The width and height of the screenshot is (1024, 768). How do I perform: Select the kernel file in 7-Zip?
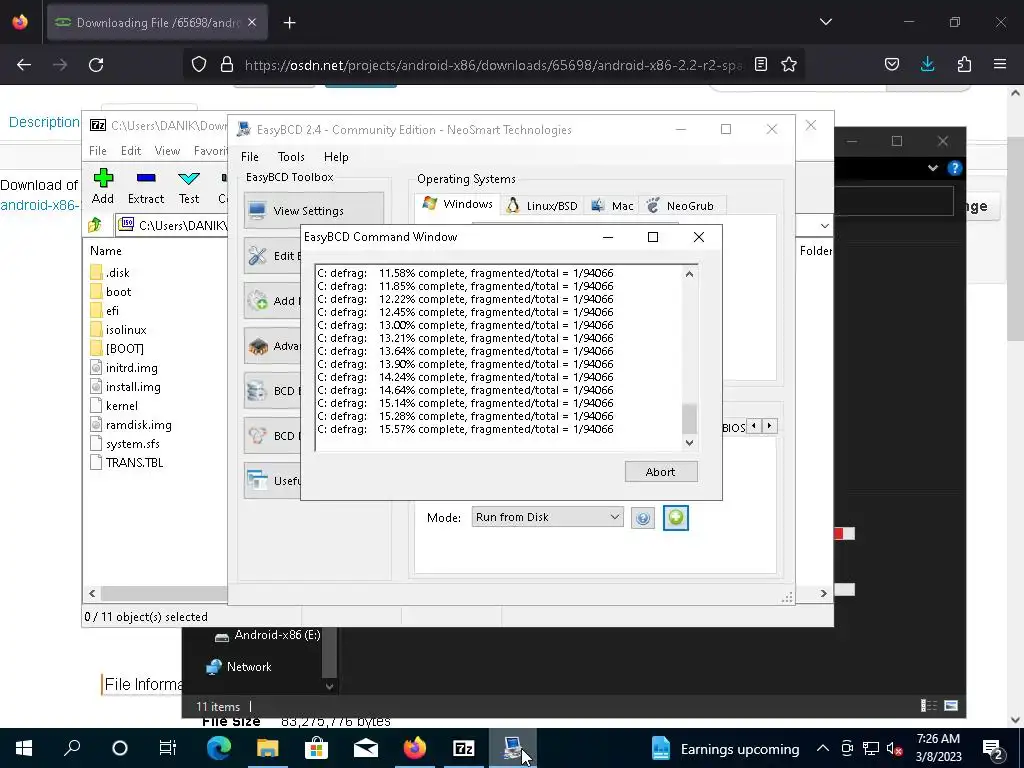tap(114, 406)
